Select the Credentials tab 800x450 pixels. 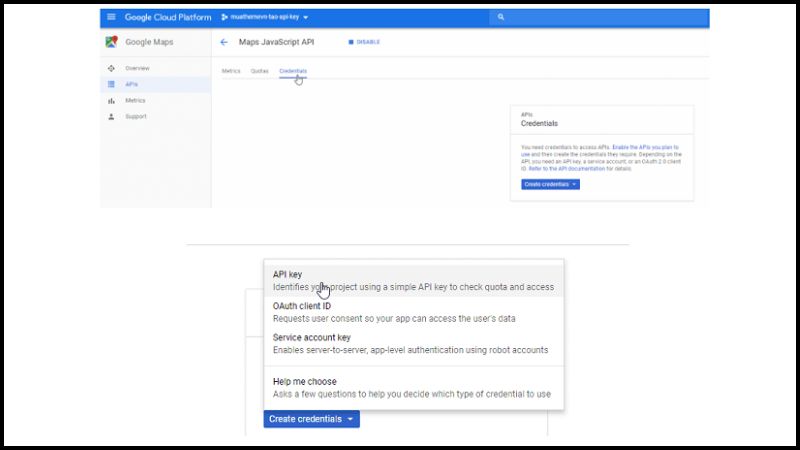point(293,71)
